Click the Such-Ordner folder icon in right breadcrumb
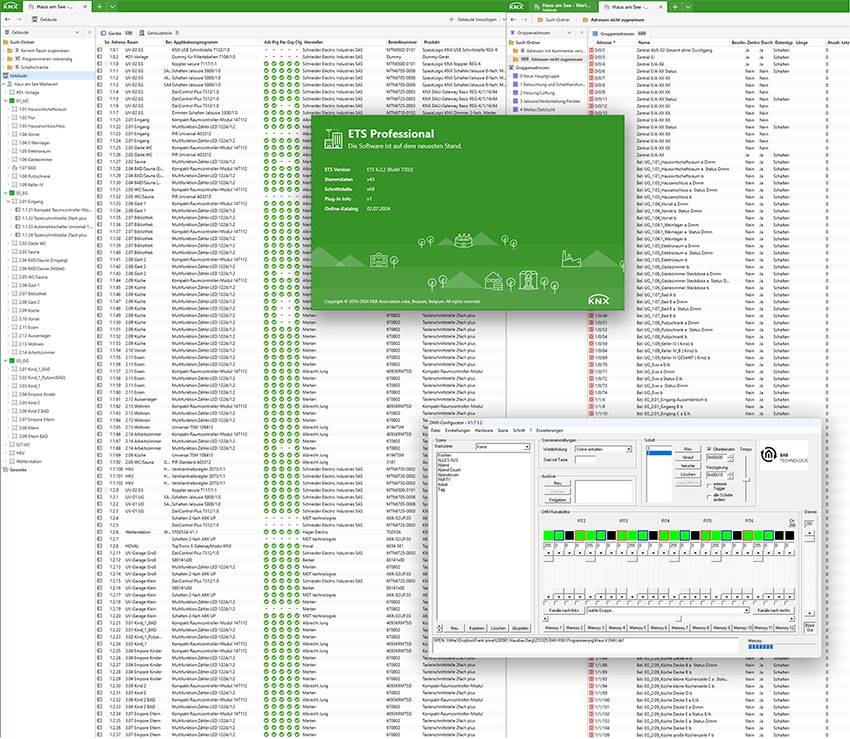The height and width of the screenshot is (739, 850). tap(540, 20)
